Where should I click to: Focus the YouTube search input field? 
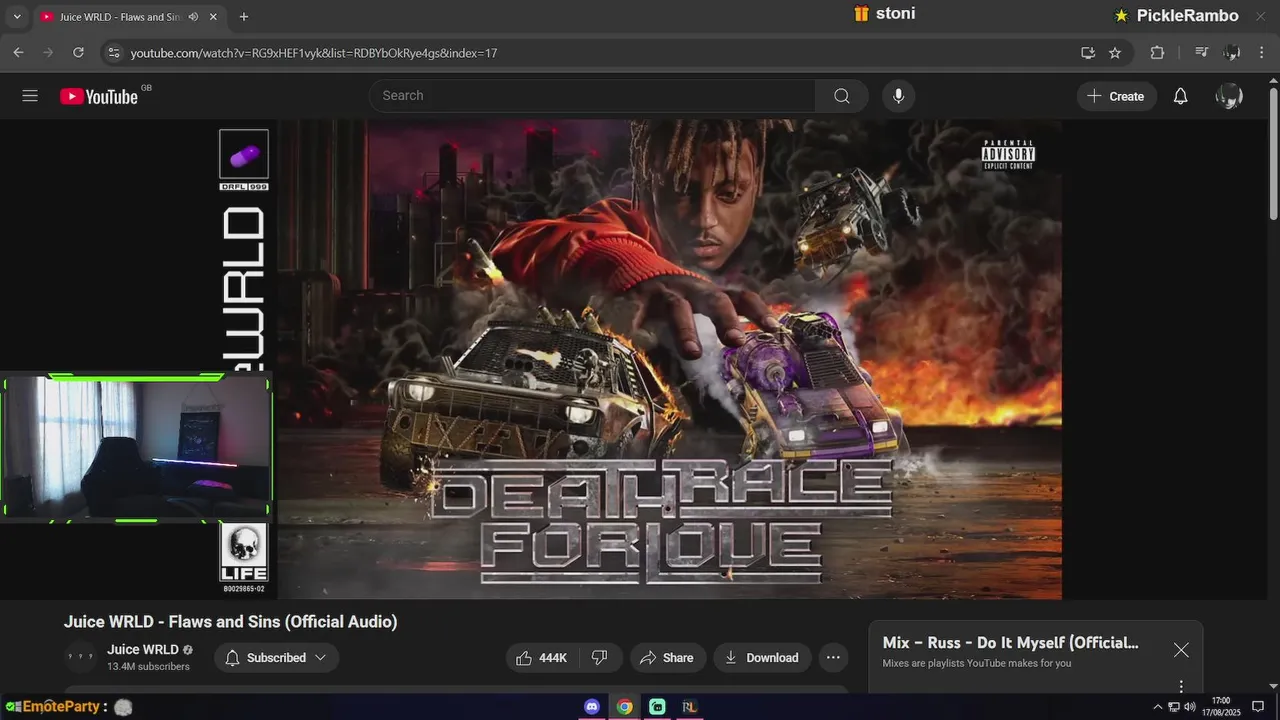[x=592, y=96]
